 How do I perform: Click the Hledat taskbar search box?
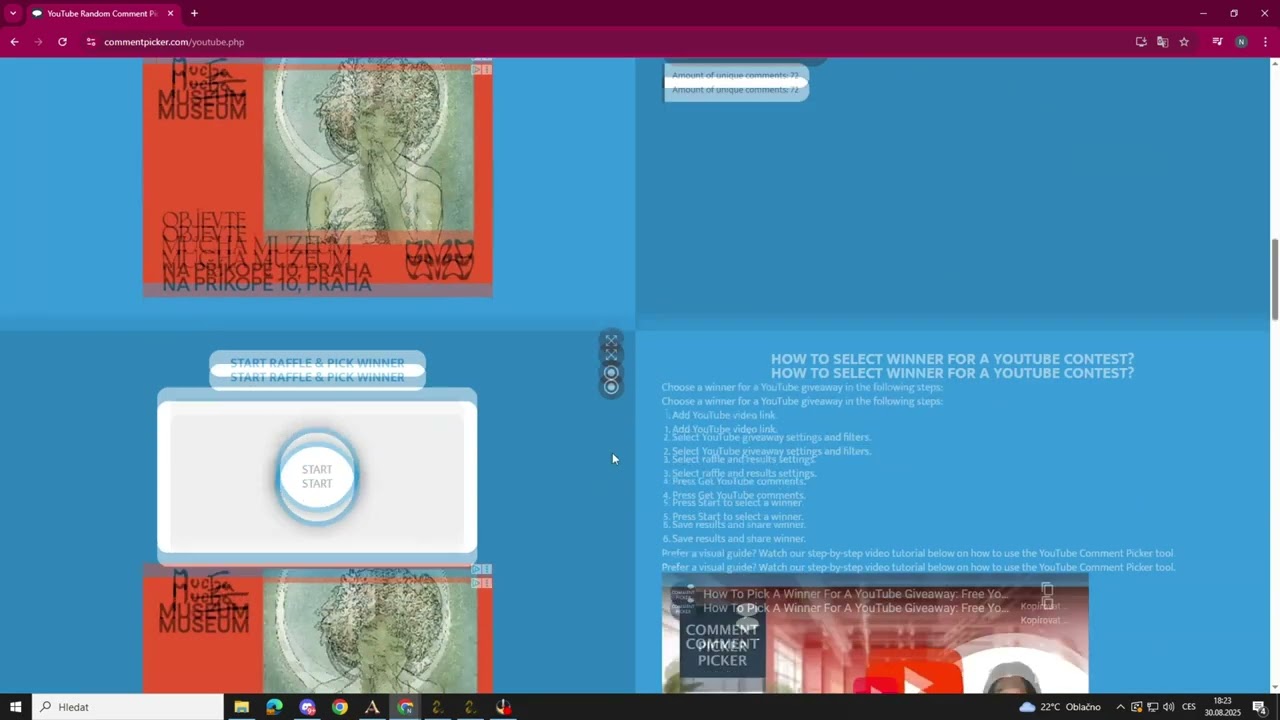[x=128, y=707]
